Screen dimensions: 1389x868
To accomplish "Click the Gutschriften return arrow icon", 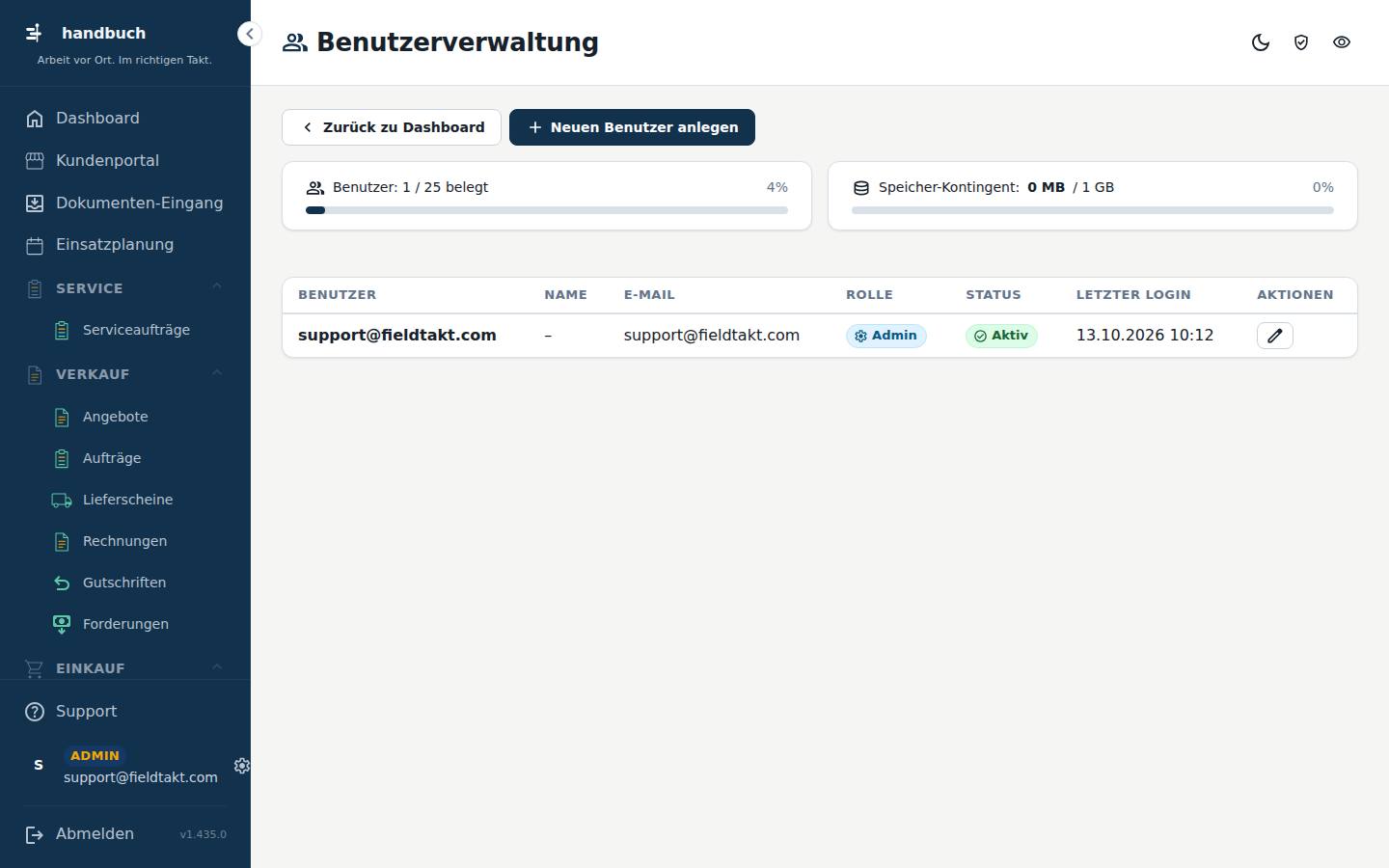I will [62, 583].
